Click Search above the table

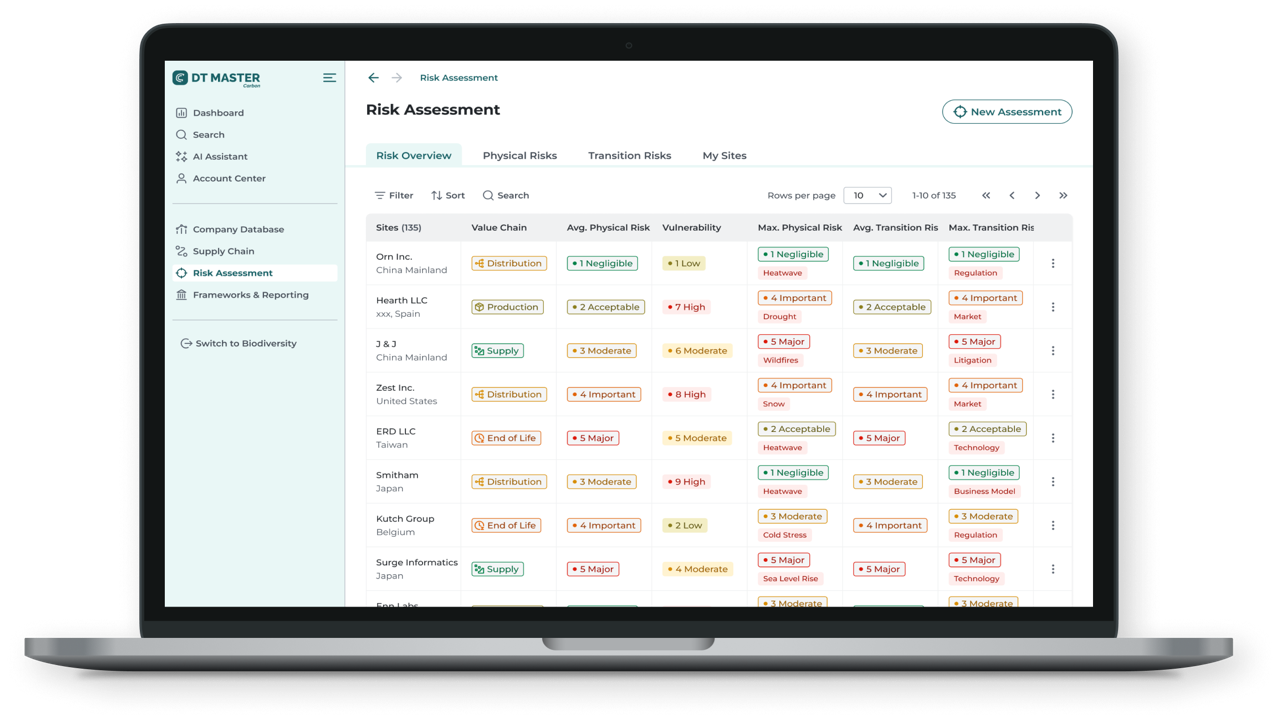click(x=506, y=196)
